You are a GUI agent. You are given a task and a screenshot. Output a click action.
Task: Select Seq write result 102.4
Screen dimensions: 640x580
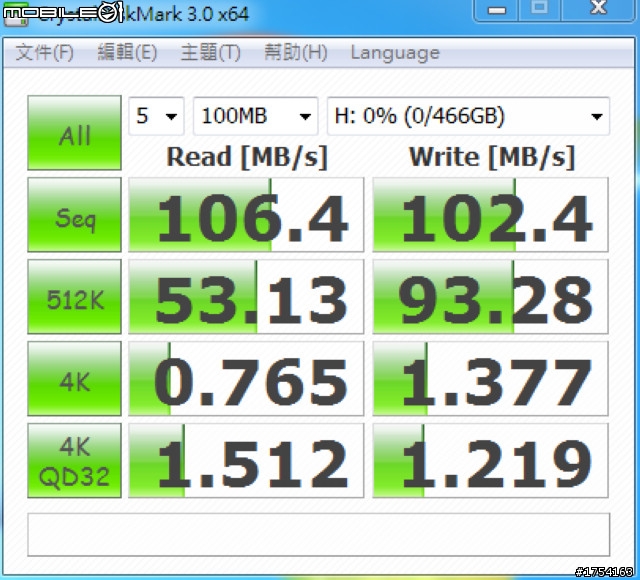tap(490, 215)
